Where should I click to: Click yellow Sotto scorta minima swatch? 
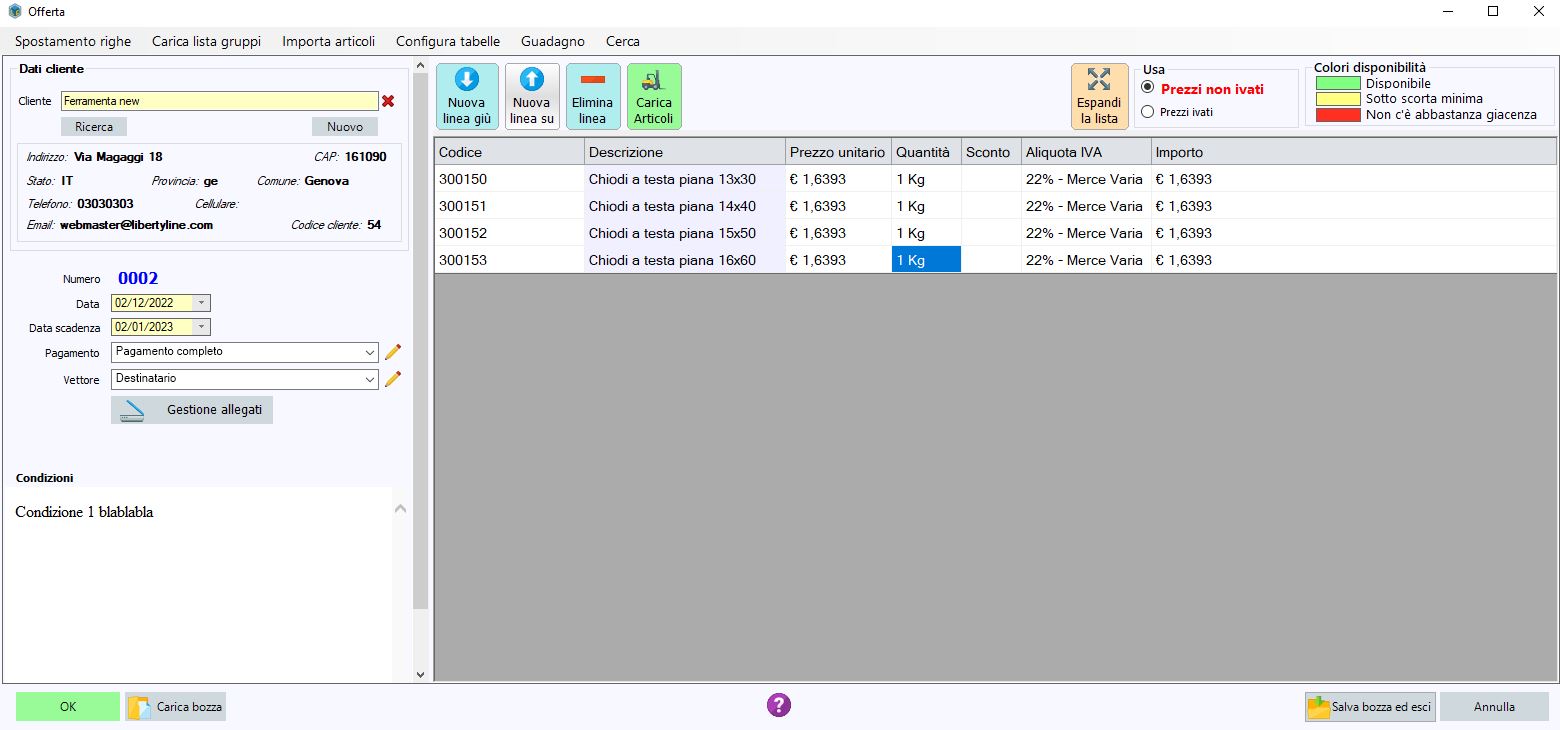(x=1338, y=99)
